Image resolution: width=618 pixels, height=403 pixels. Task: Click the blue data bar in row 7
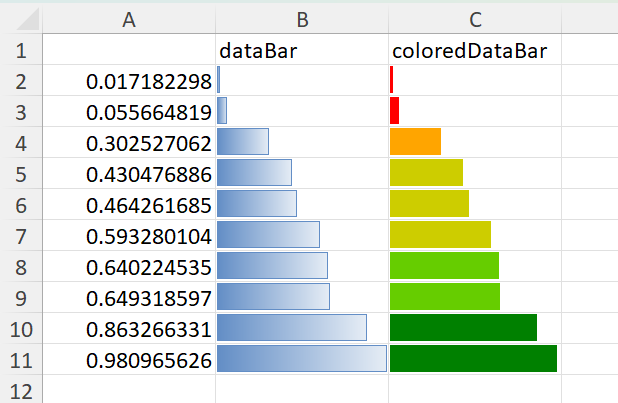point(268,235)
